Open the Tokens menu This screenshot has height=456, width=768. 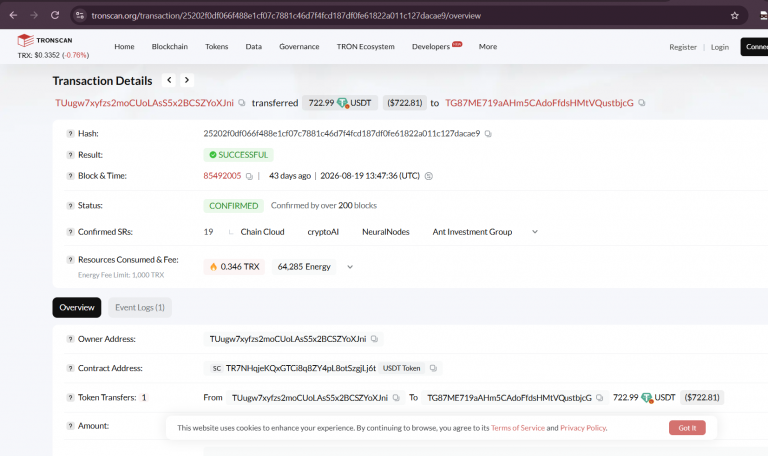[216, 47]
